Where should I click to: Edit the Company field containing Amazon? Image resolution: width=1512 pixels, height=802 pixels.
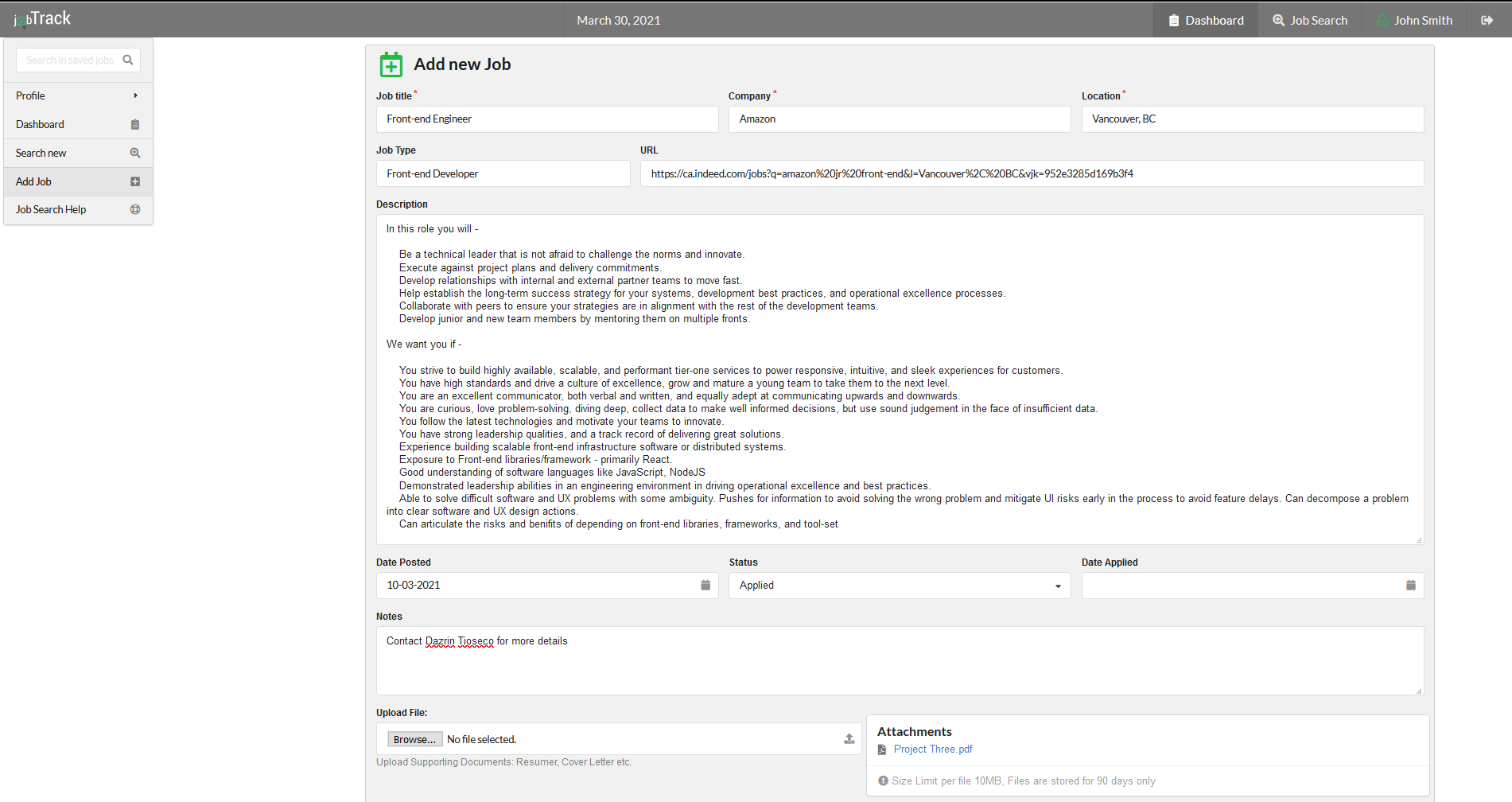coord(900,119)
